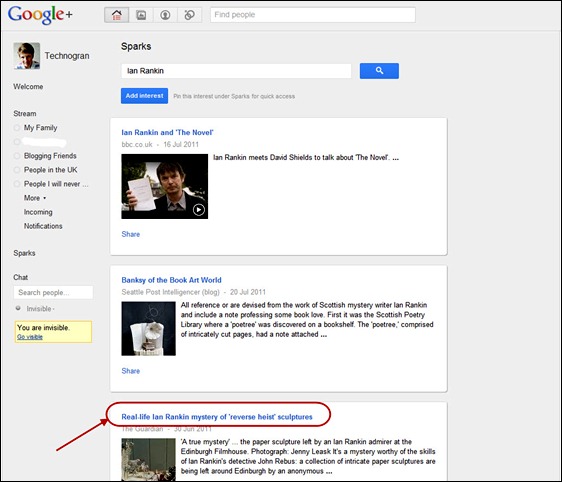Image resolution: width=562 pixels, height=482 pixels.
Task: Click the Seattle Post Intelligencer (blog) source
Action: click(170, 292)
